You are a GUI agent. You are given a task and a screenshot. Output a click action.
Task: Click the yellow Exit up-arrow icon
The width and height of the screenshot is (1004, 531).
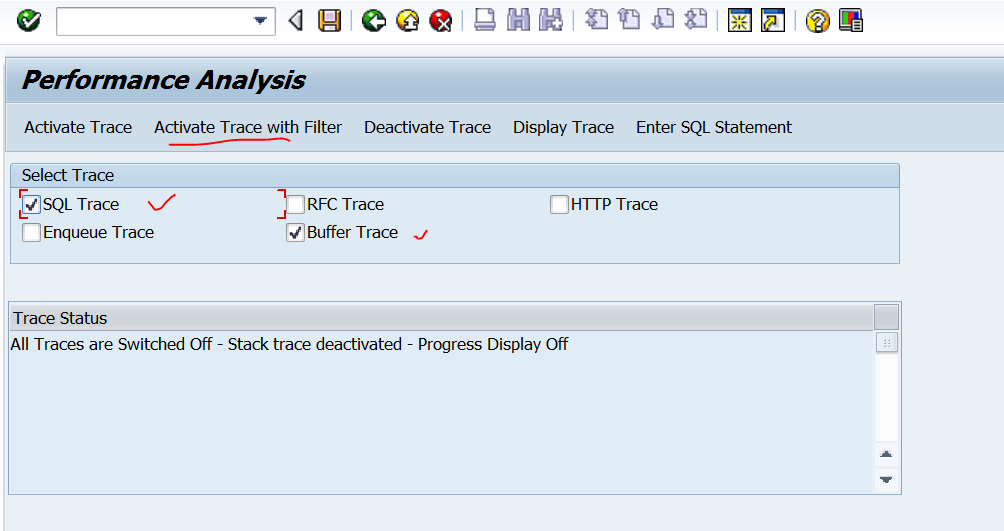click(407, 21)
